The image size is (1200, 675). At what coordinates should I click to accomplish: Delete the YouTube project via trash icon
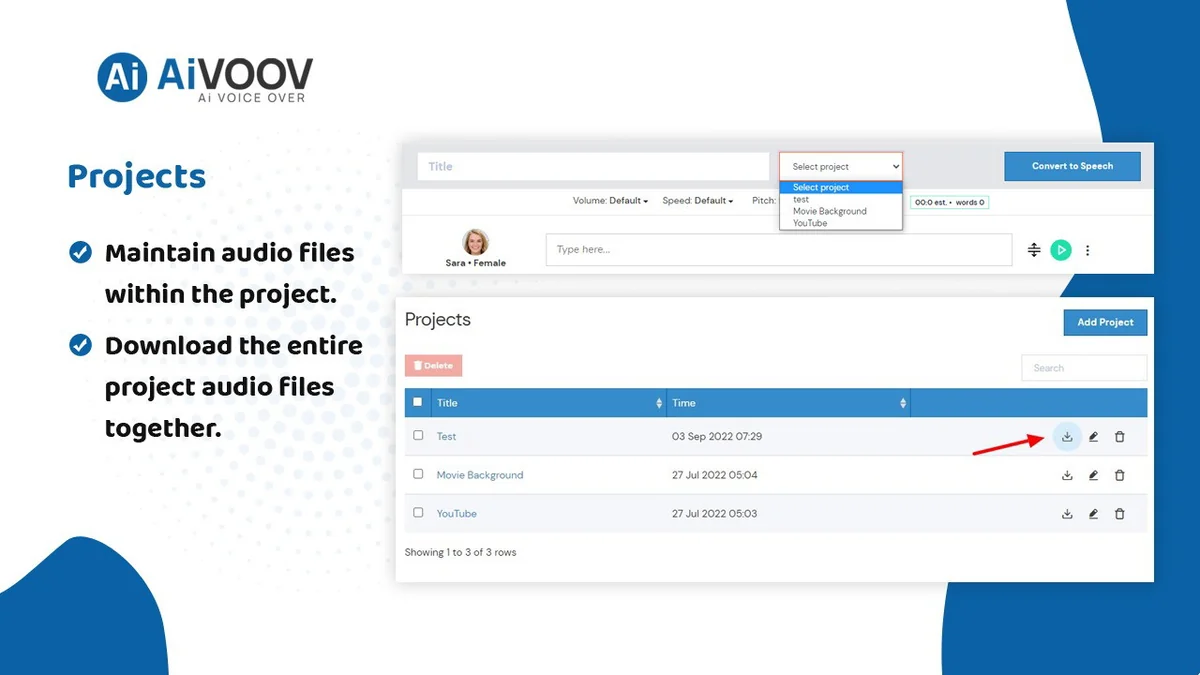tap(1119, 514)
